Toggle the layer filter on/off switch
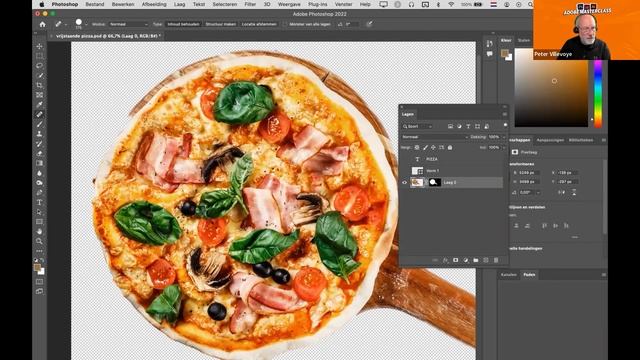This screenshot has height=360, width=640. [x=505, y=125]
